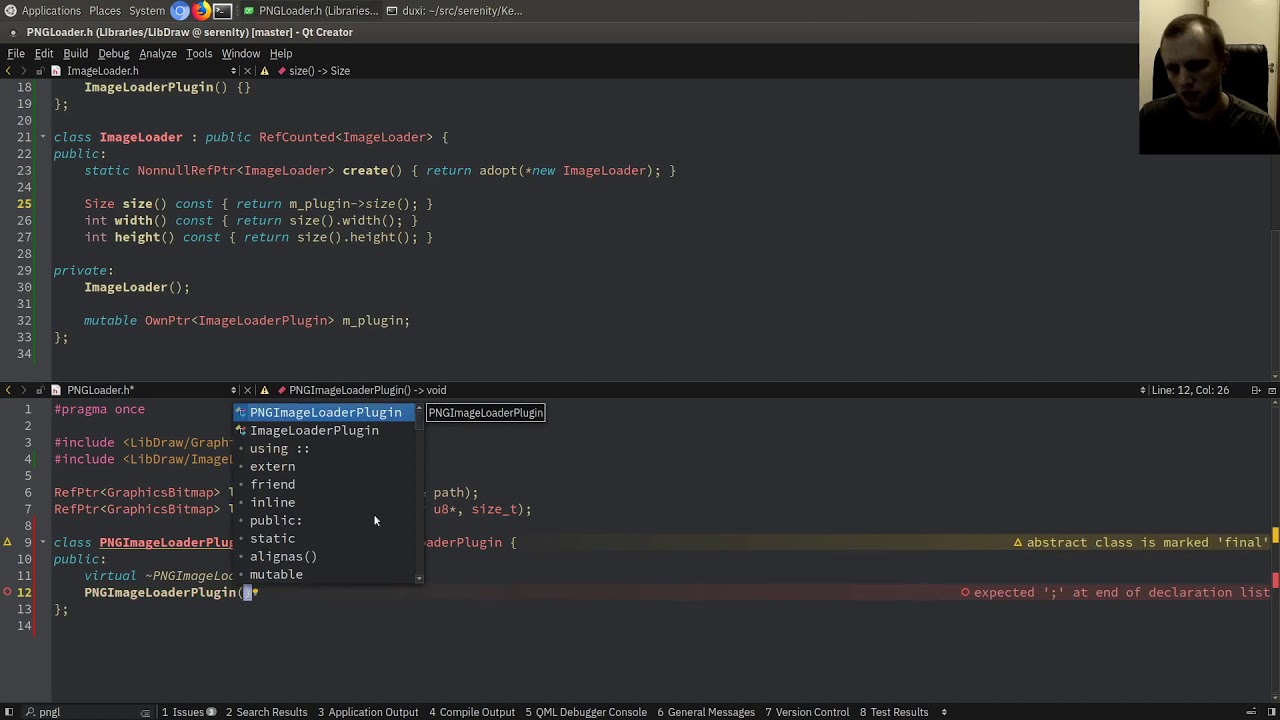Image resolution: width=1280 pixels, height=720 pixels.
Task: Toggle the write-lock icon beside PNGLoader.h
Action: [39, 390]
